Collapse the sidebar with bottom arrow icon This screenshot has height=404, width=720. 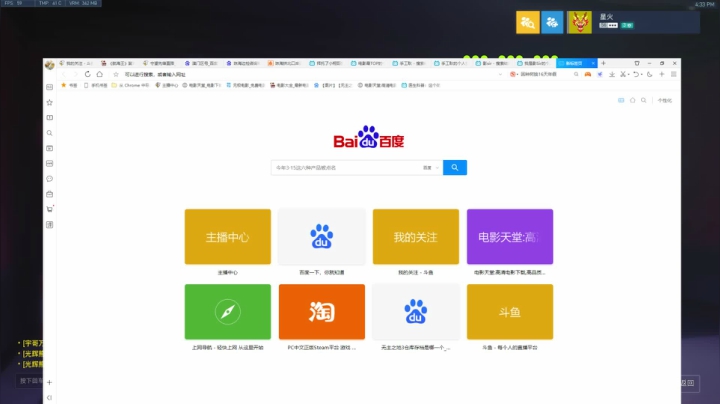tap(50, 398)
